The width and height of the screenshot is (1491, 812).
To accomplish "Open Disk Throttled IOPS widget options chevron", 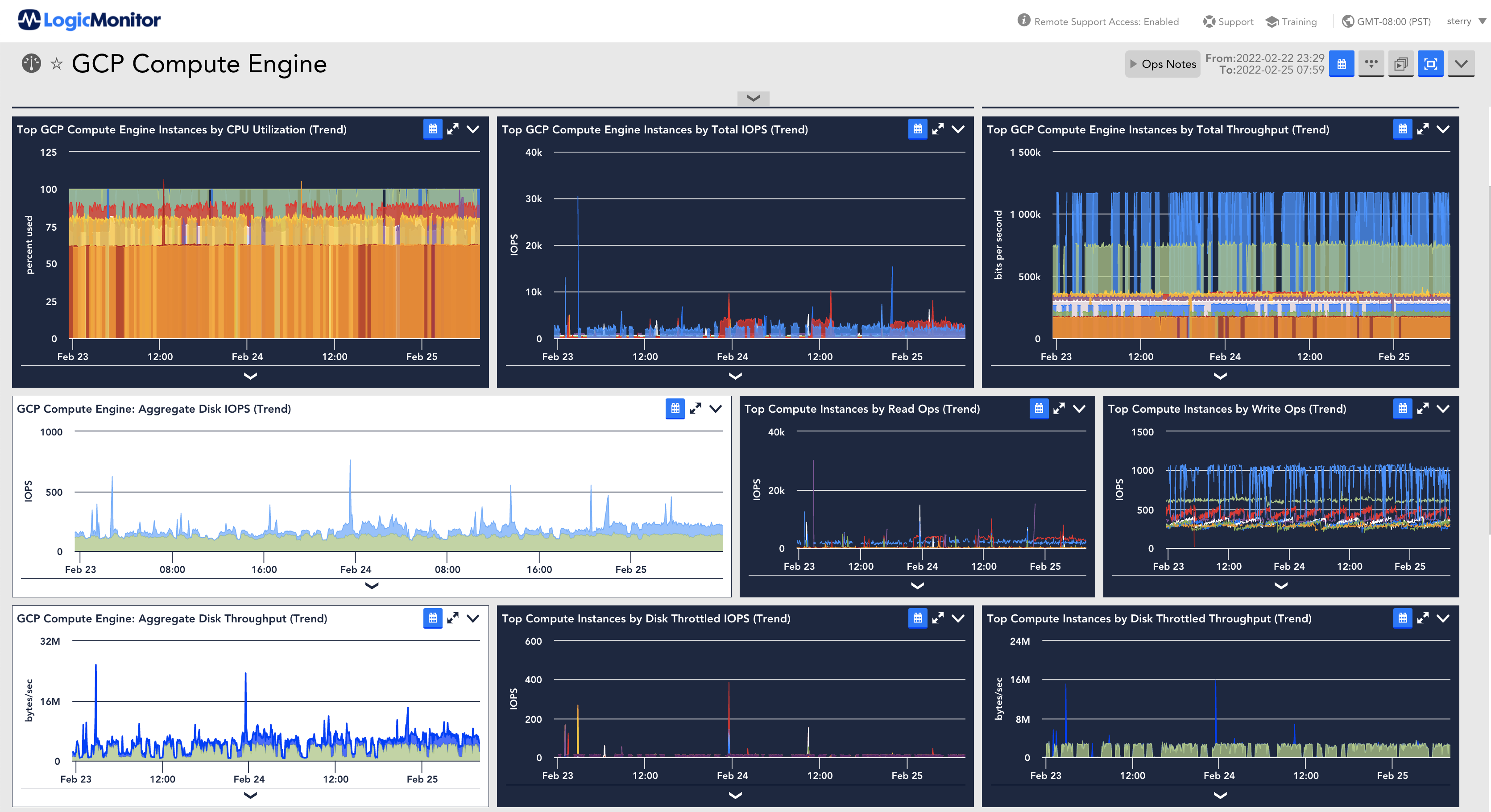I will pyautogui.click(x=958, y=618).
